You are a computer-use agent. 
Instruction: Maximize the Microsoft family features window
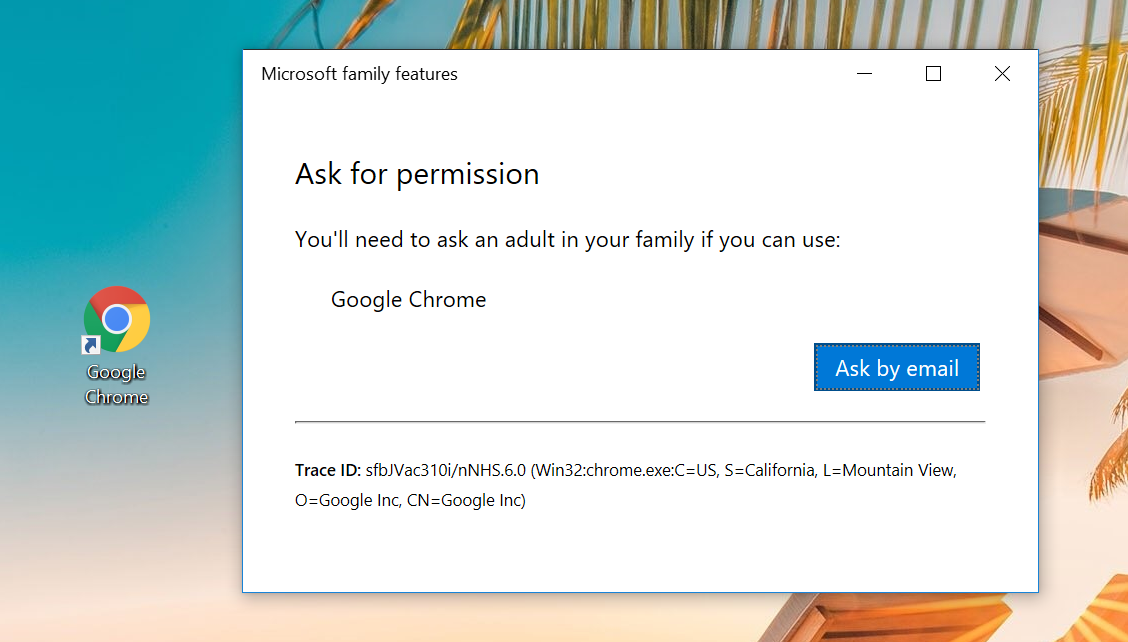point(933,73)
